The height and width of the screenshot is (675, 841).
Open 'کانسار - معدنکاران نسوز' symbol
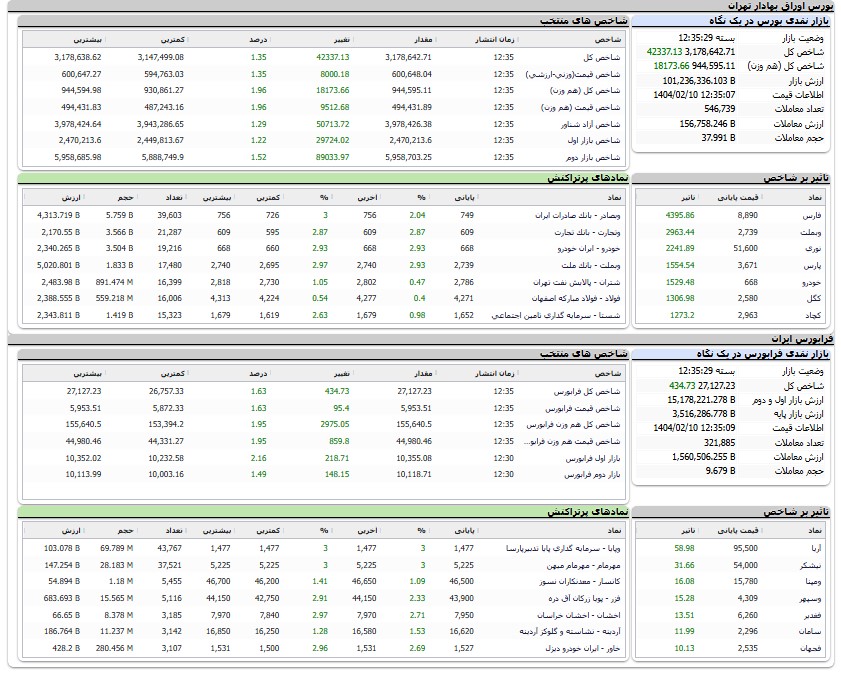click(x=580, y=582)
